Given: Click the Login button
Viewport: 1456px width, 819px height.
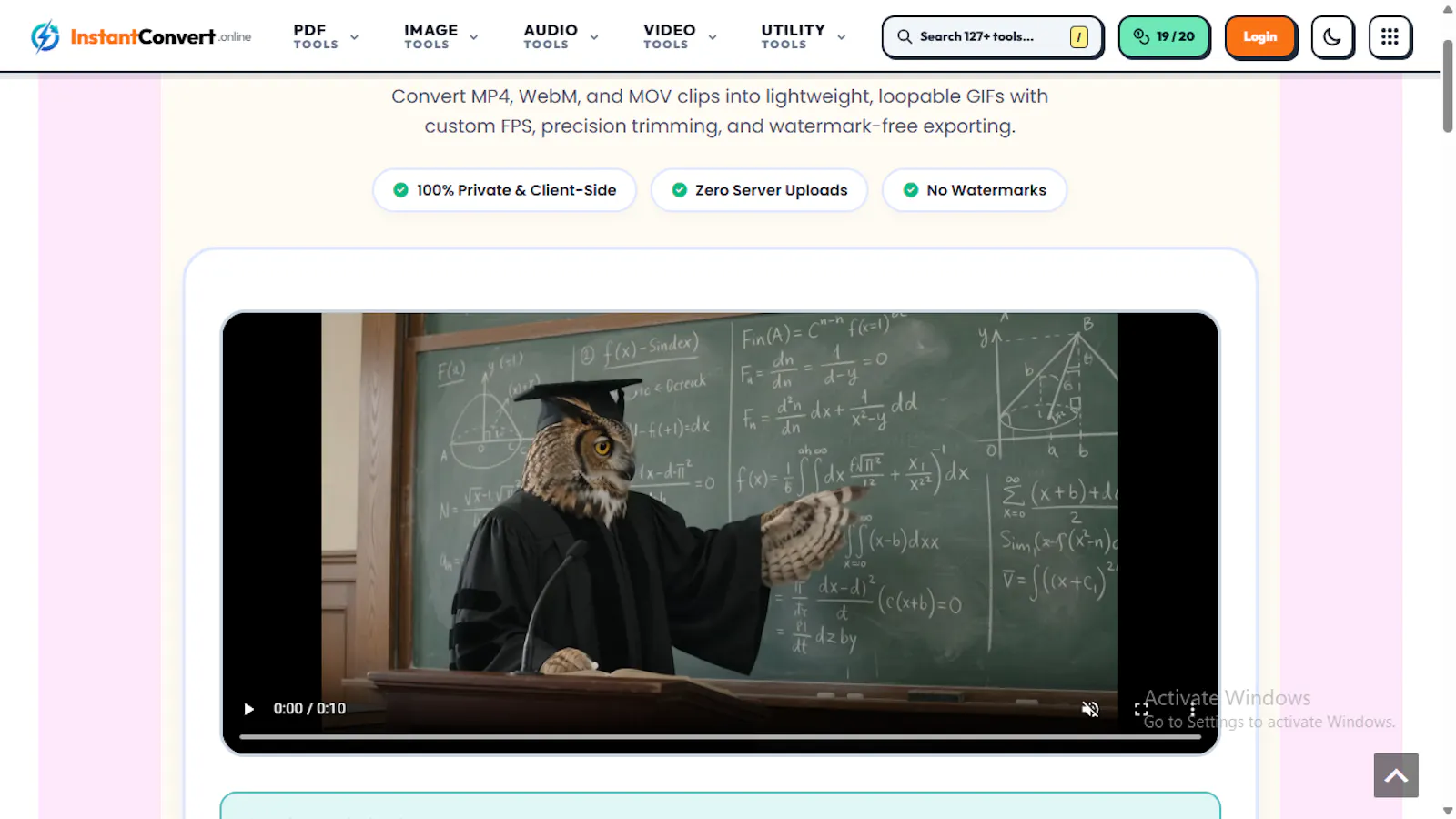Looking at the screenshot, I should pyautogui.click(x=1260, y=36).
